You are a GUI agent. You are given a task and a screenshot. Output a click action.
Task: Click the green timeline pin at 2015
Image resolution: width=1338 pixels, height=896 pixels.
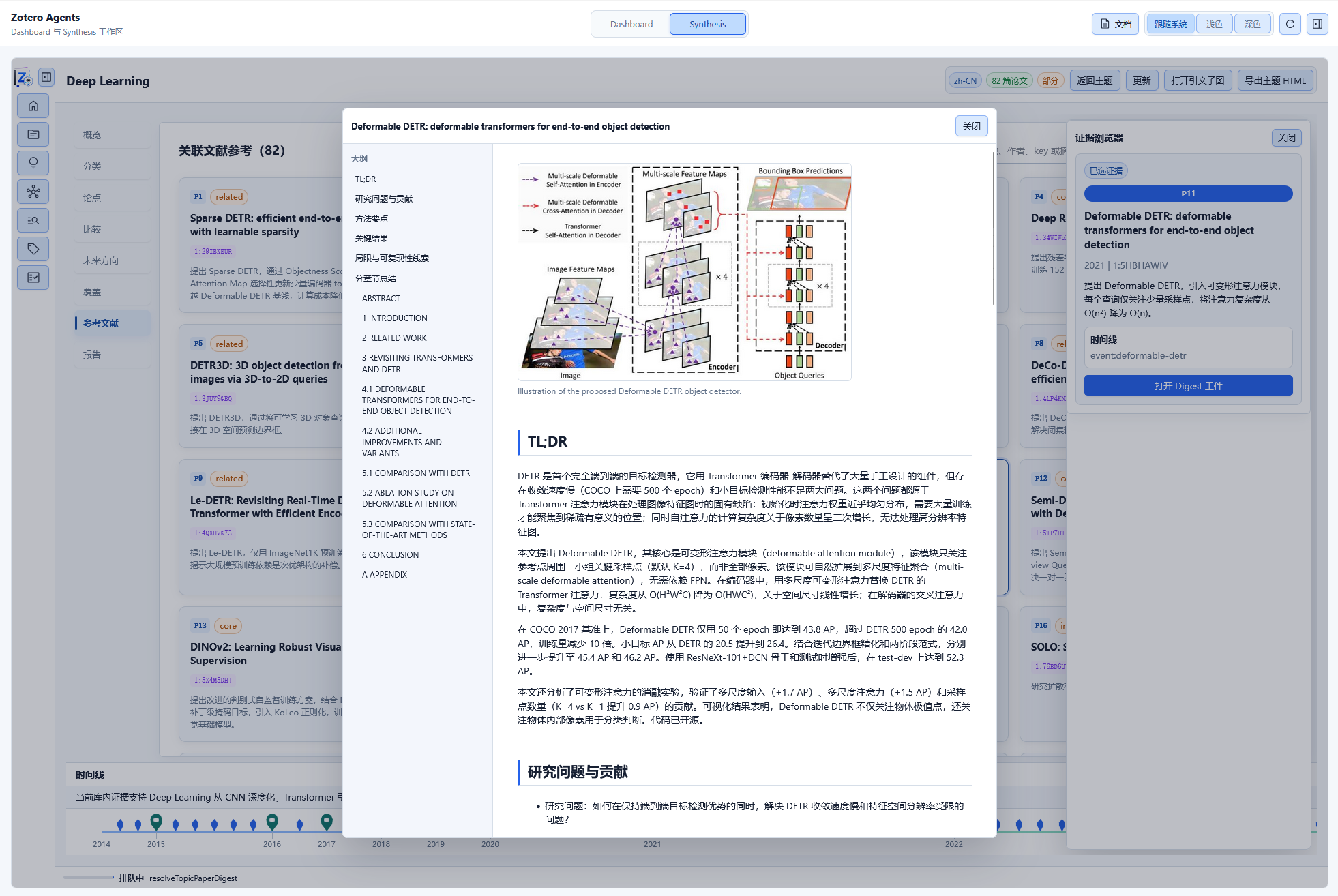[x=156, y=822]
